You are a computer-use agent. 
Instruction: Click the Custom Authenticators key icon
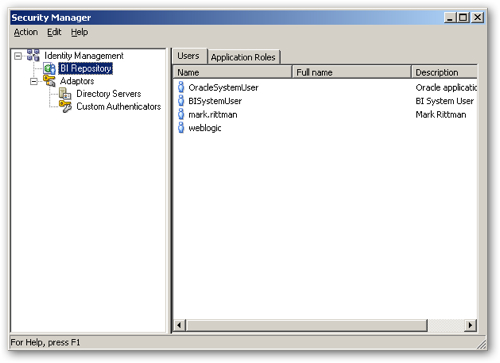point(65,106)
